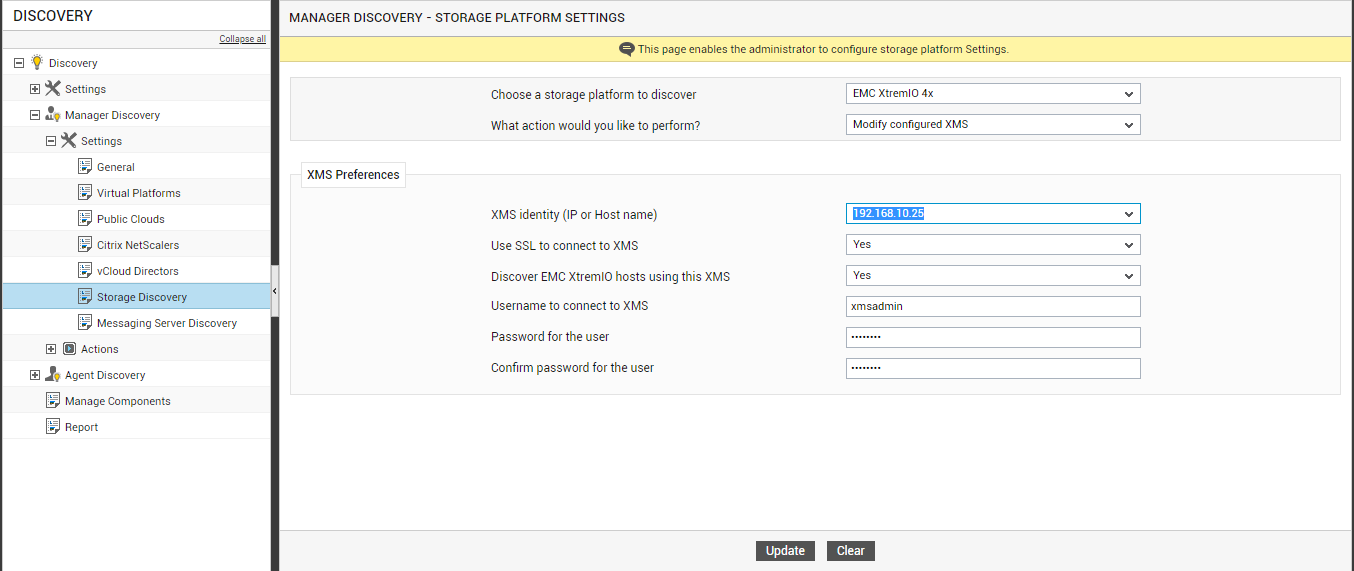The width and height of the screenshot is (1354, 571).
Task: Select Messaging Server Discovery in the tree
Action: click(167, 323)
